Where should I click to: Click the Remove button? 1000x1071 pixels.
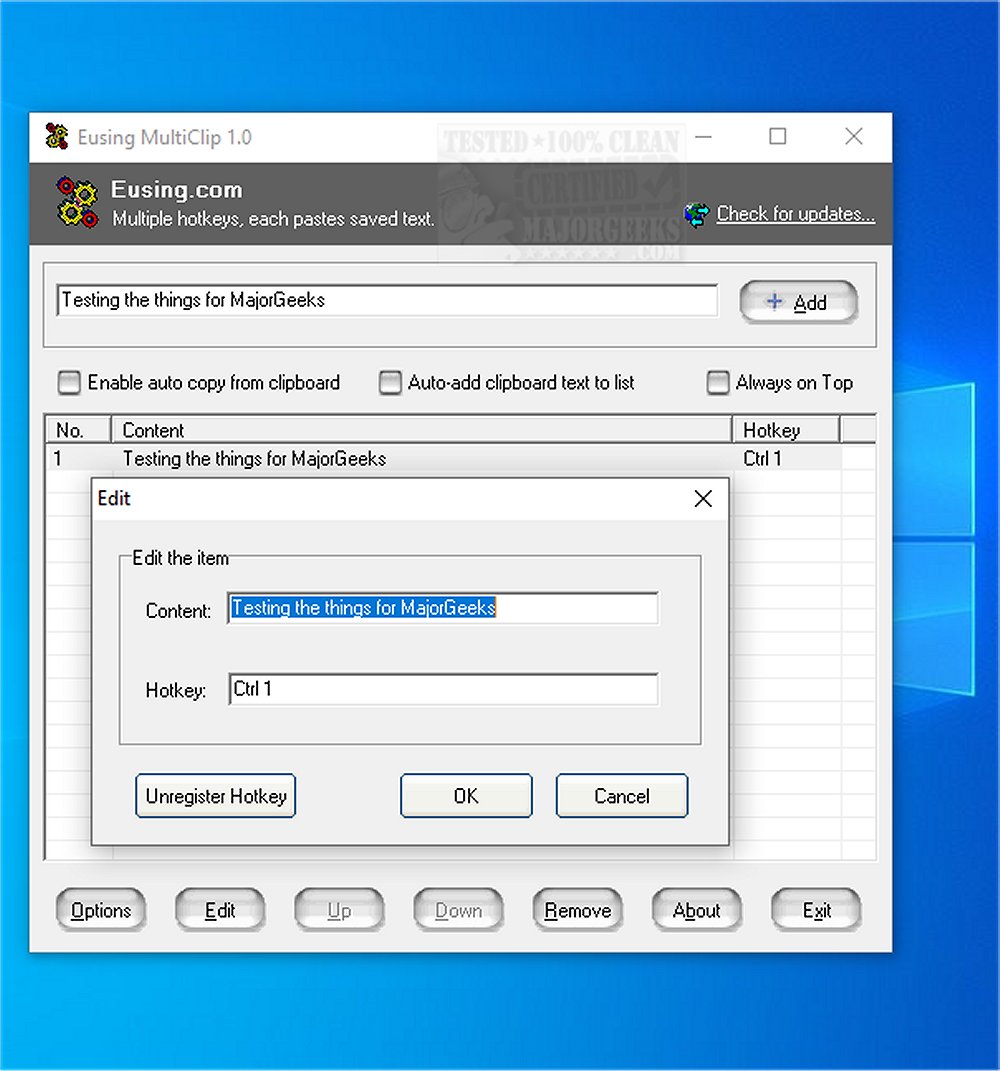click(x=578, y=910)
